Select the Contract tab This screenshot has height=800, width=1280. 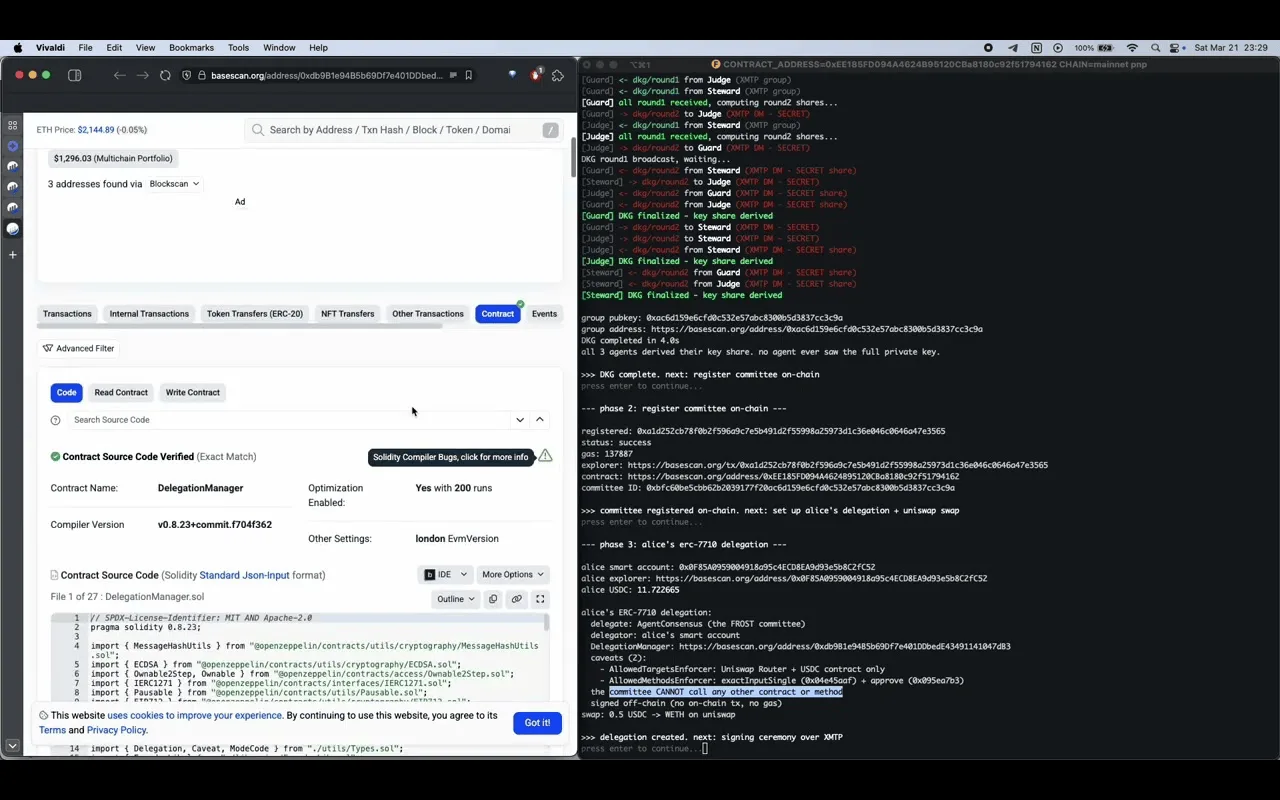[x=498, y=314]
